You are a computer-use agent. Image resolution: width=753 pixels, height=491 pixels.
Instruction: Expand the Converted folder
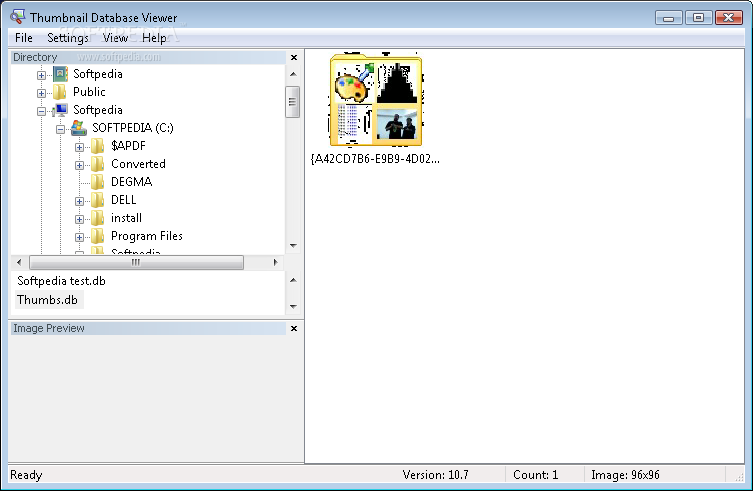[x=80, y=165]
